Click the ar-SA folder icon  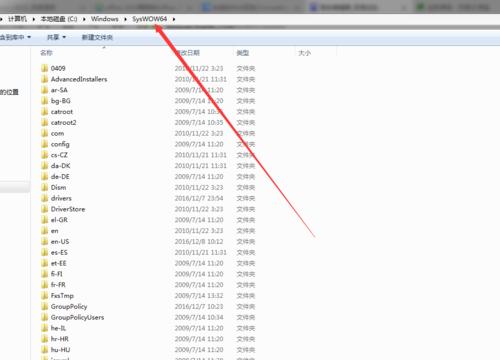[44, 90]
